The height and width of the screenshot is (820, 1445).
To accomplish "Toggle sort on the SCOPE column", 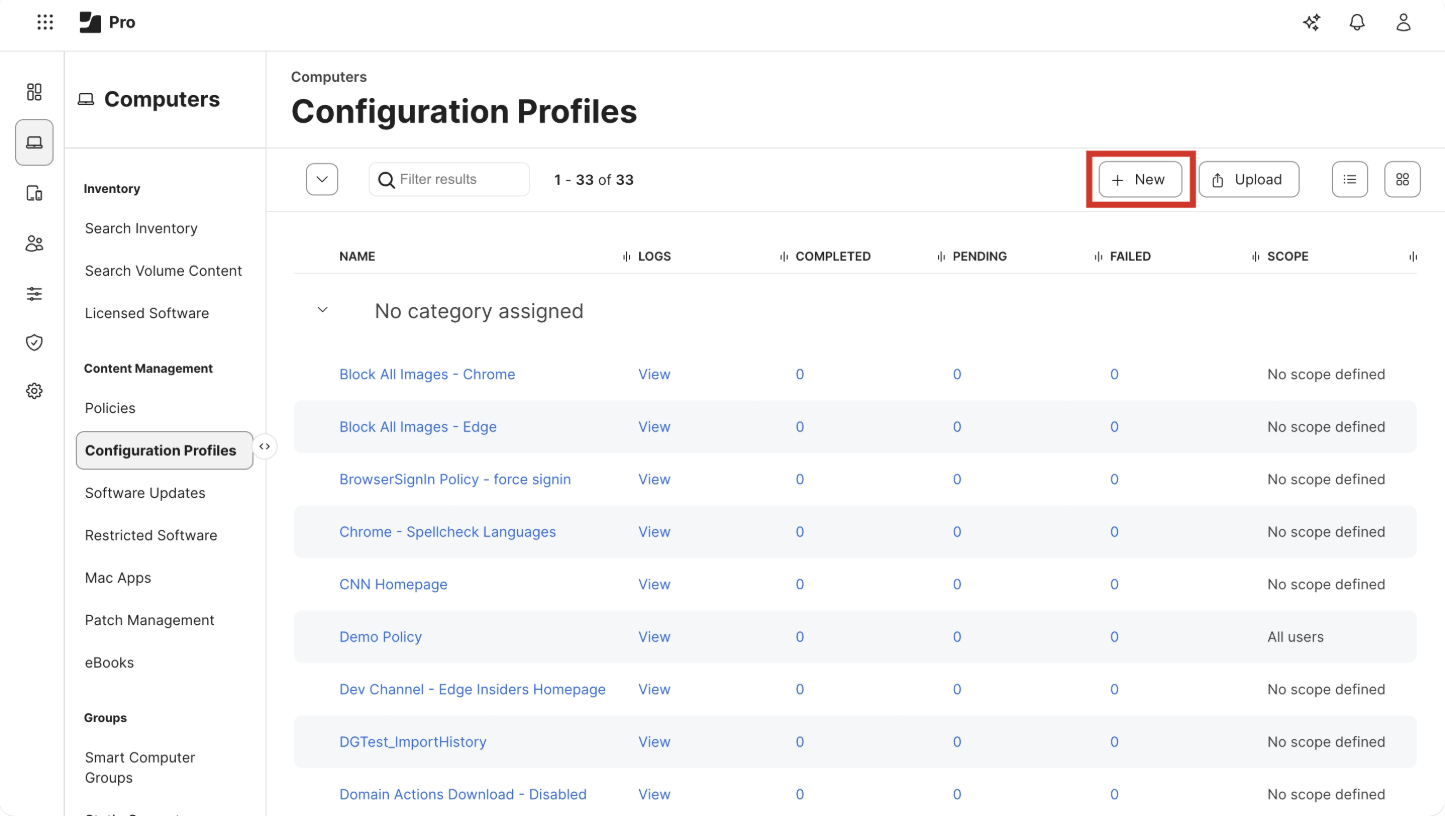I will coord(1255,256).
